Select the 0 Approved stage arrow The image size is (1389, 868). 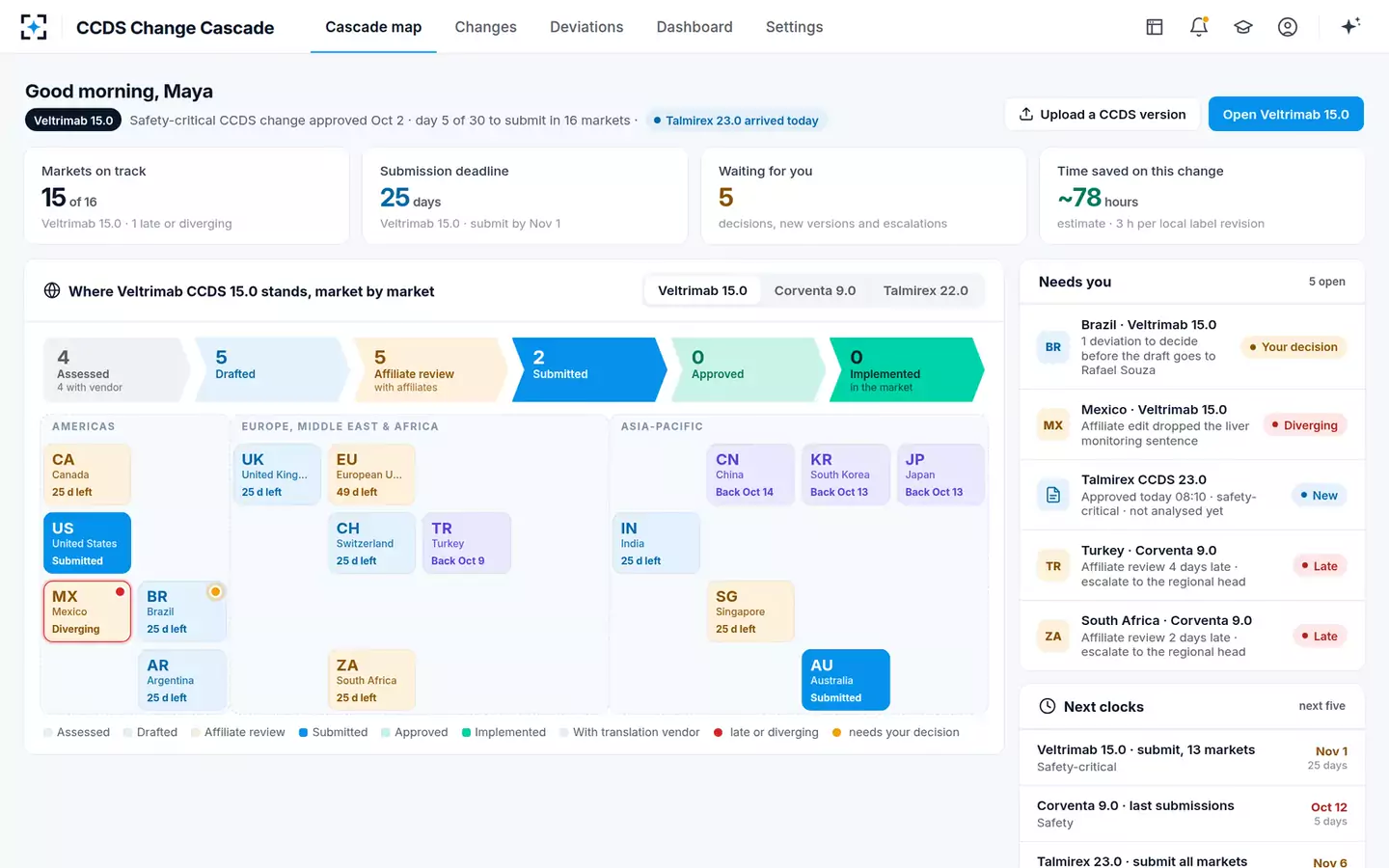pos(748,369)
